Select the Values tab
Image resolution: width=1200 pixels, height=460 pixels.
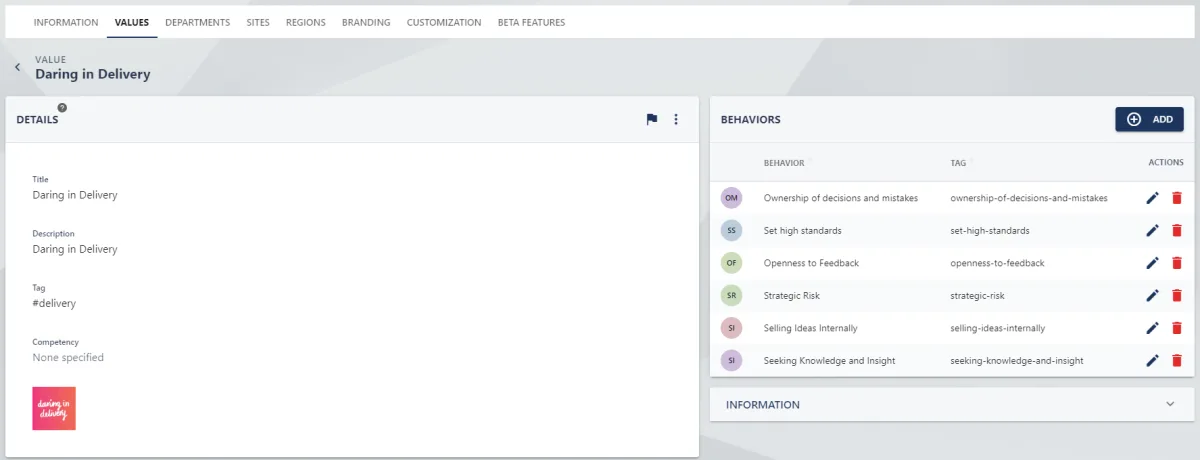[x=132, y=22]
